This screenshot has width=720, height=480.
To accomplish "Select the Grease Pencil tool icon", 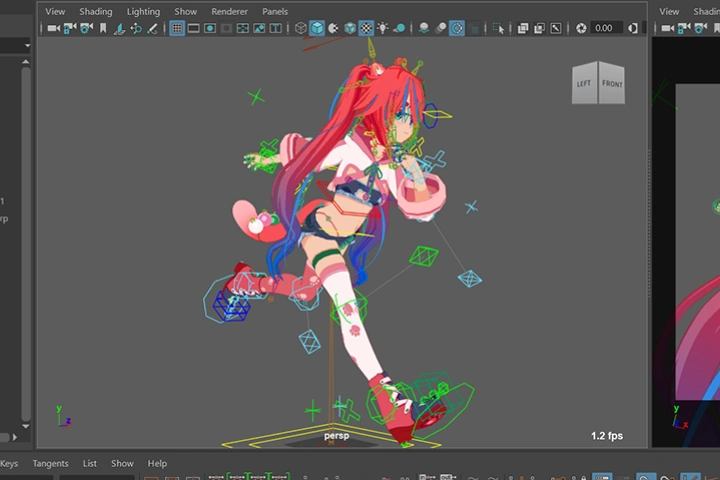I will (x=152, y=28).
